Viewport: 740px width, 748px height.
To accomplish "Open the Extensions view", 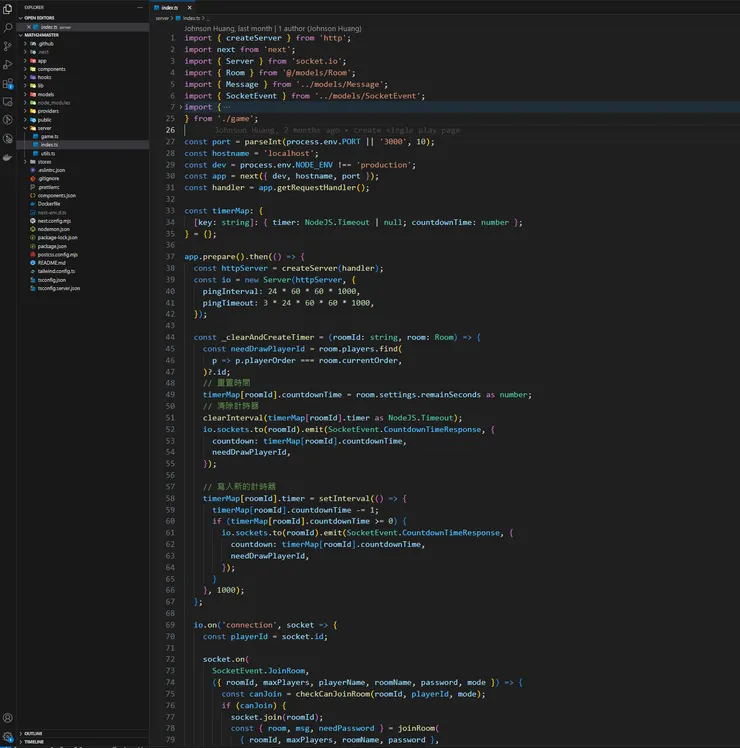I will (8, 83).
